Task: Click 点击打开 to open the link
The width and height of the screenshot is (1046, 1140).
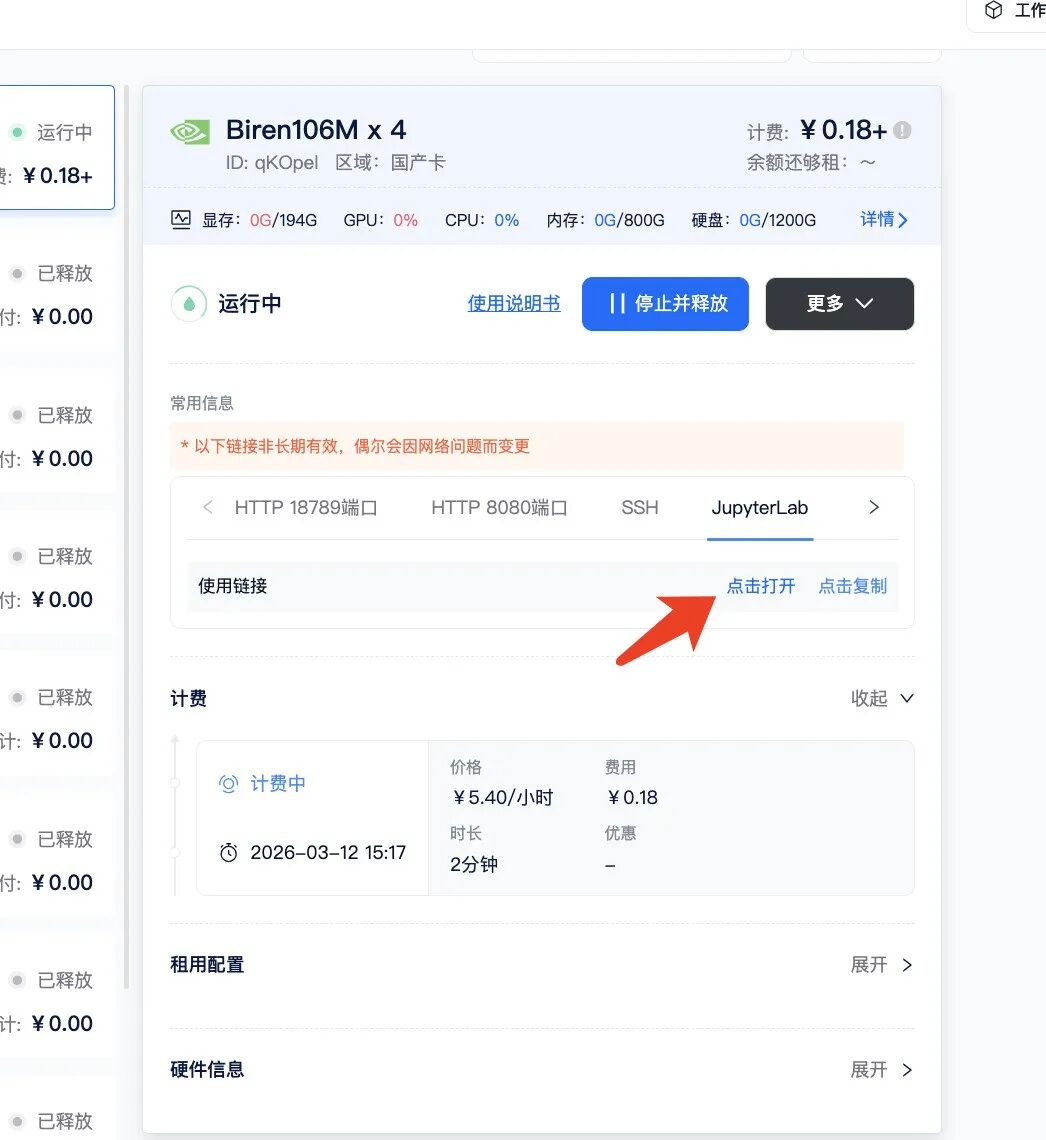Action: (761, 586)
